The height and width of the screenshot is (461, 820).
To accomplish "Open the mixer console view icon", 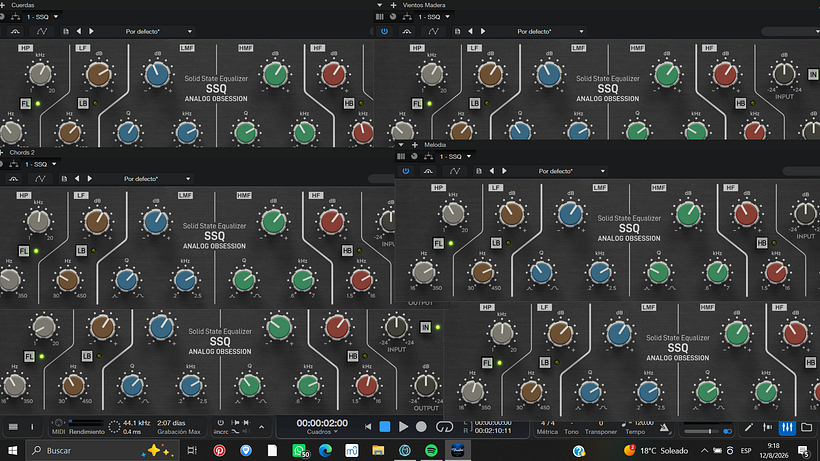I will tap(787, 428).
